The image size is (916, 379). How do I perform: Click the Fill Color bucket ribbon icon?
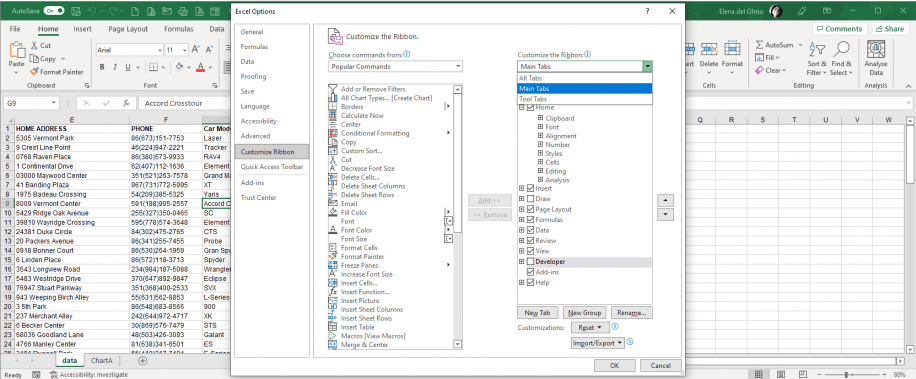click(x=179, y=67)
